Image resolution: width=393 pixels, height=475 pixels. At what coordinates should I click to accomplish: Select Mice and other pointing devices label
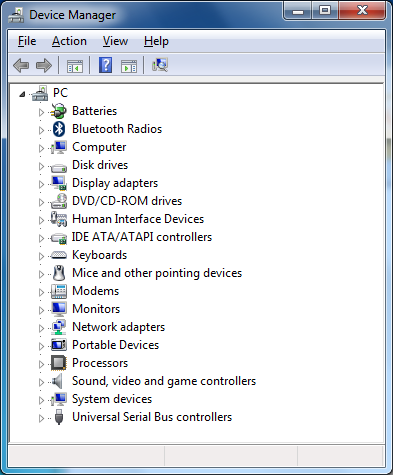(x=157, y=273)
